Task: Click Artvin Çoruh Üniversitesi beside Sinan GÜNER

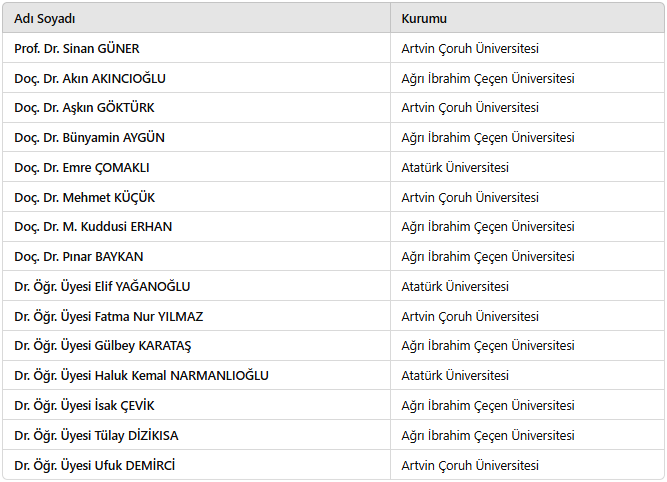Action: point(470,48)
